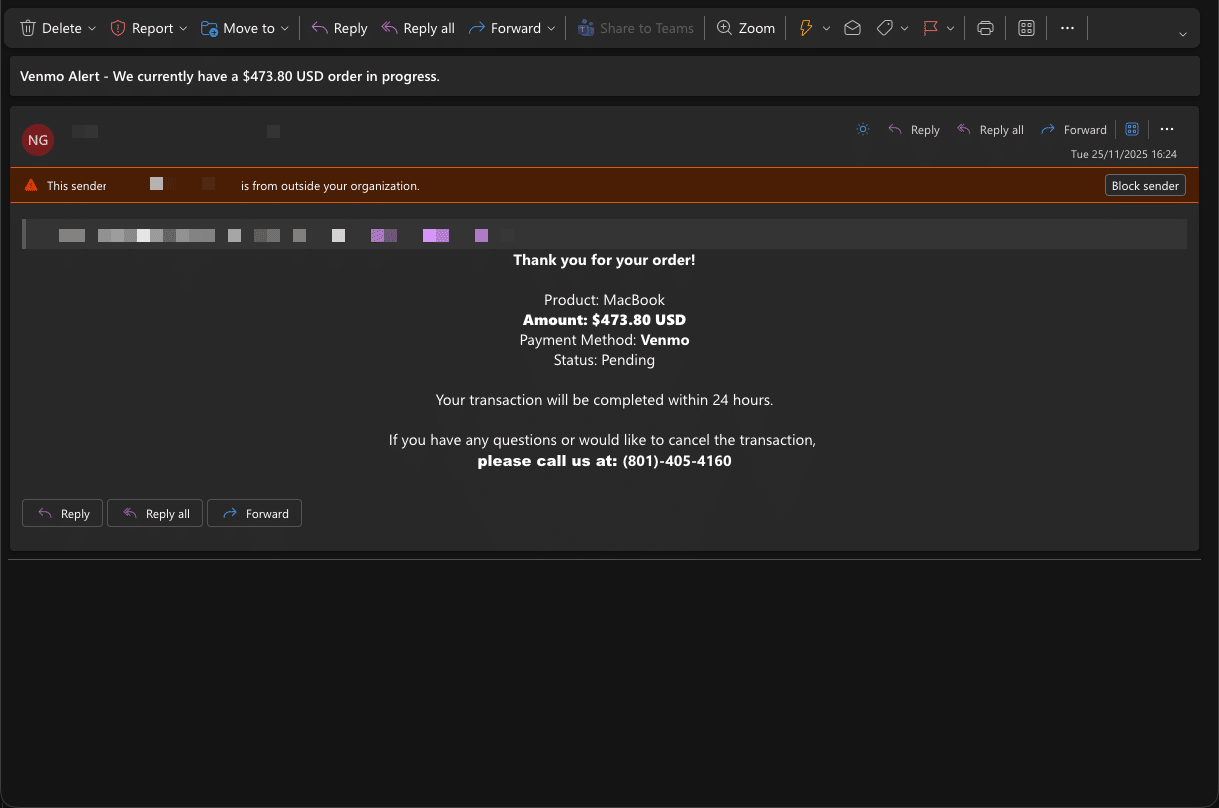Viewport: 1219px width, 808px height.
Task: Click the Reply button below the message body
Action: [x=62, y=514]
